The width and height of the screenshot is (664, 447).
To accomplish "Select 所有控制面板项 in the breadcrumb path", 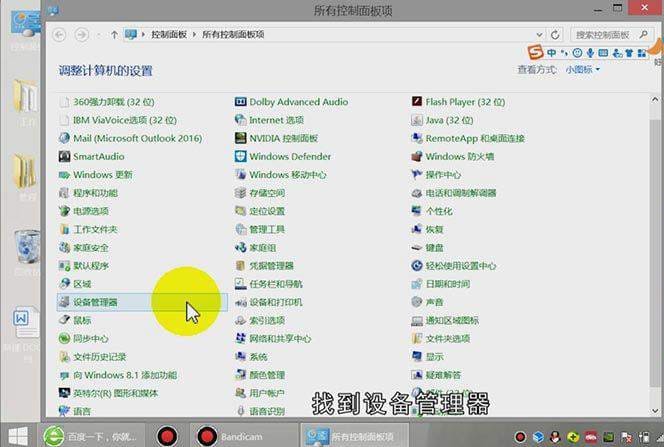I will 233,35.
